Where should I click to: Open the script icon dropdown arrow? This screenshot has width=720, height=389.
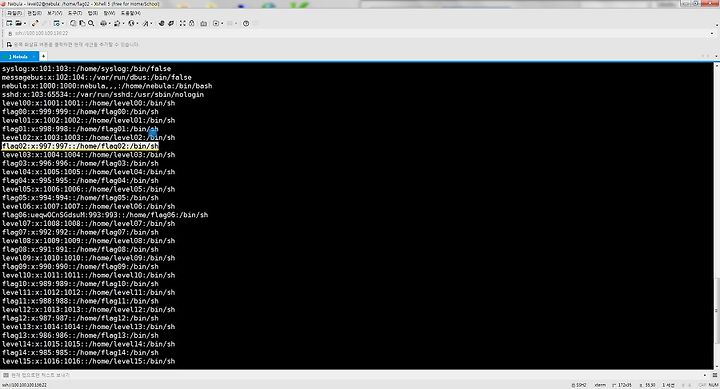click(x=222, y=23)
